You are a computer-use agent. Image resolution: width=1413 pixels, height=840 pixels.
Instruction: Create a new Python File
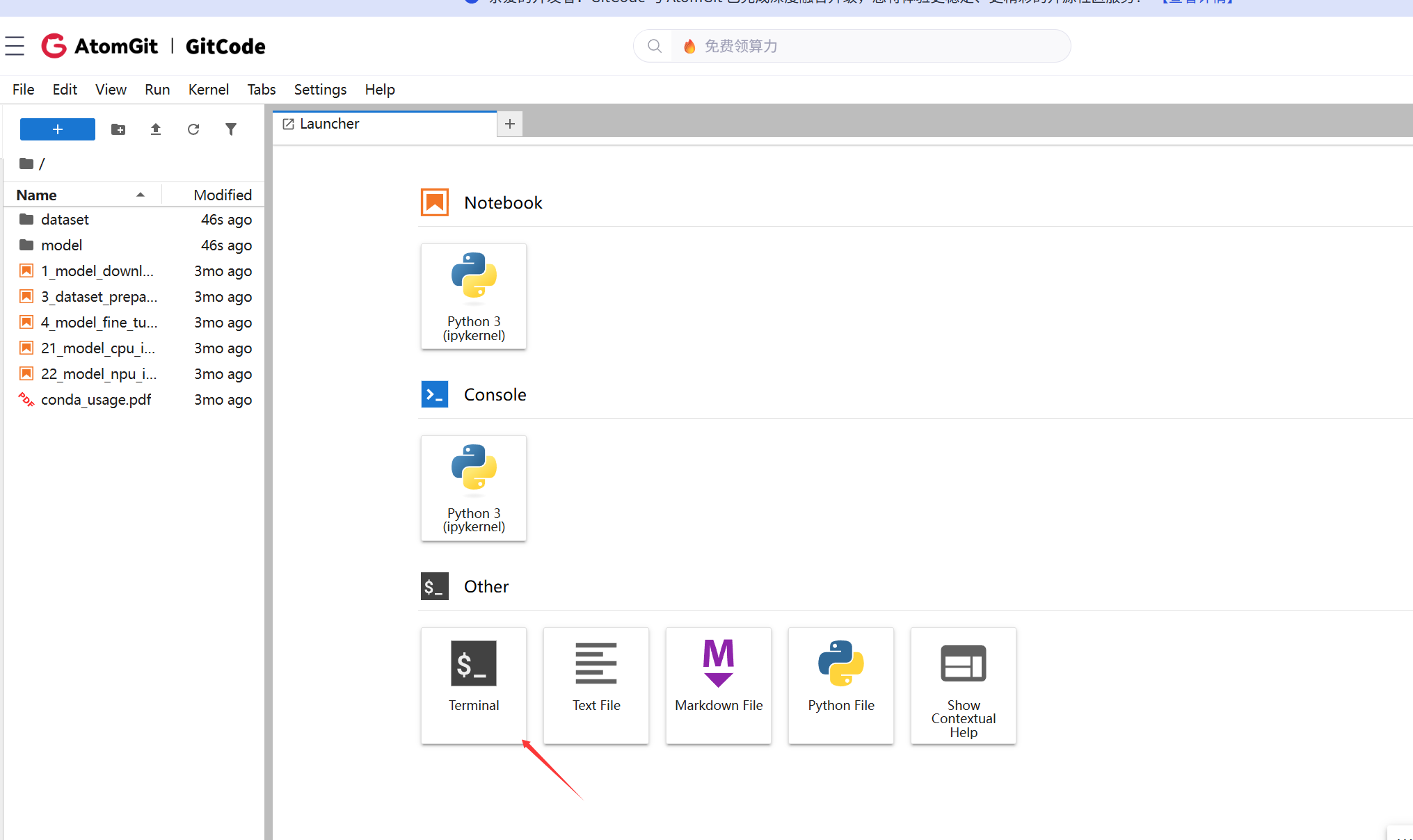click(x=840, y=684)
